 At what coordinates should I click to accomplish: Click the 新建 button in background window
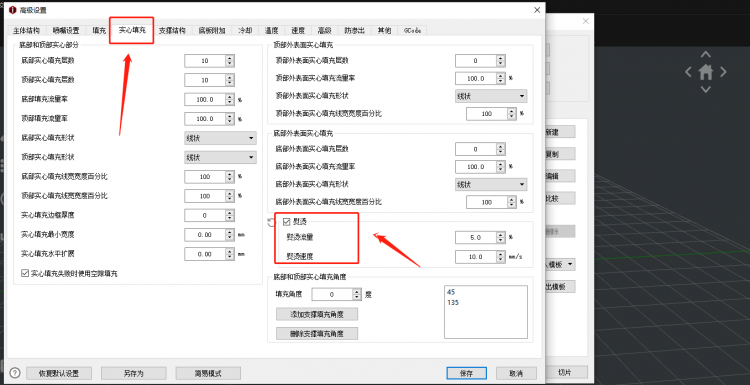coord(560,132)
